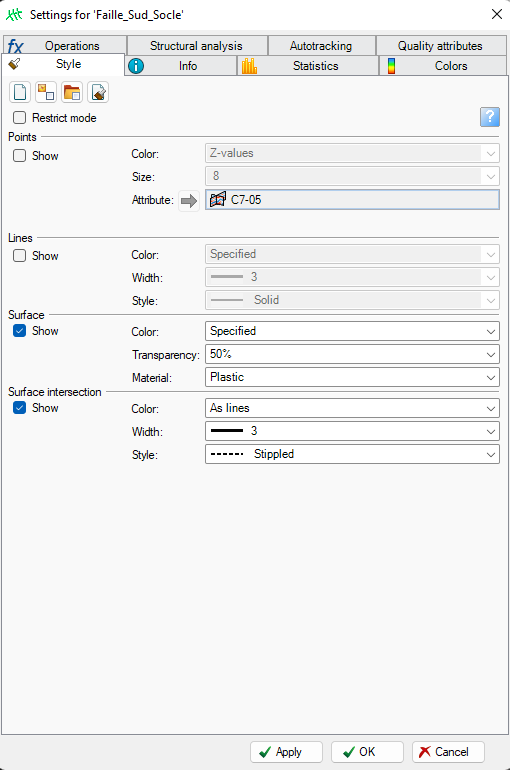Click the folder icon in the style toolbar
The height and width of the screenshot is (770, 510).
tap(72, 92)
